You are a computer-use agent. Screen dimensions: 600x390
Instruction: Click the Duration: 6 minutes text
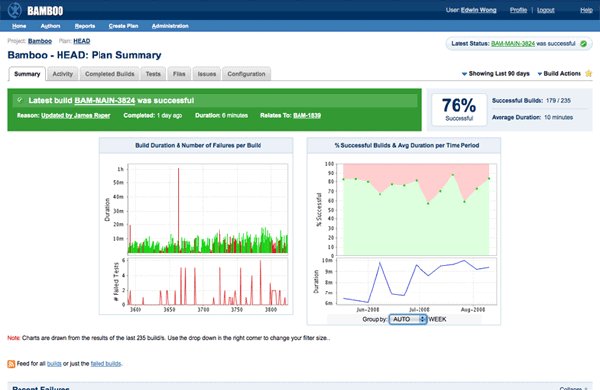pos(221,115)
